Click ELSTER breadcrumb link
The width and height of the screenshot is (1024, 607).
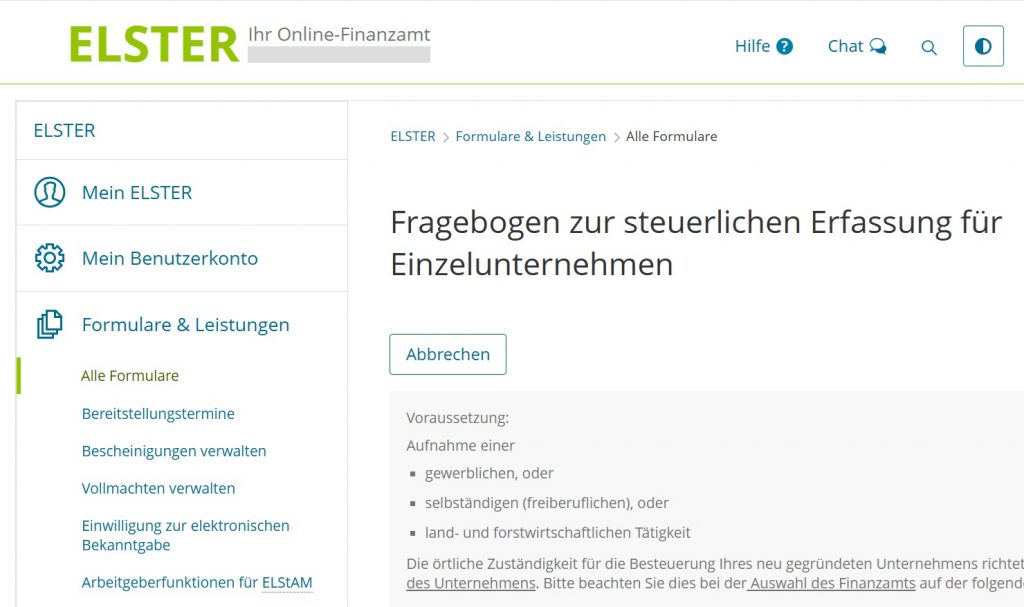coord(412,136)
